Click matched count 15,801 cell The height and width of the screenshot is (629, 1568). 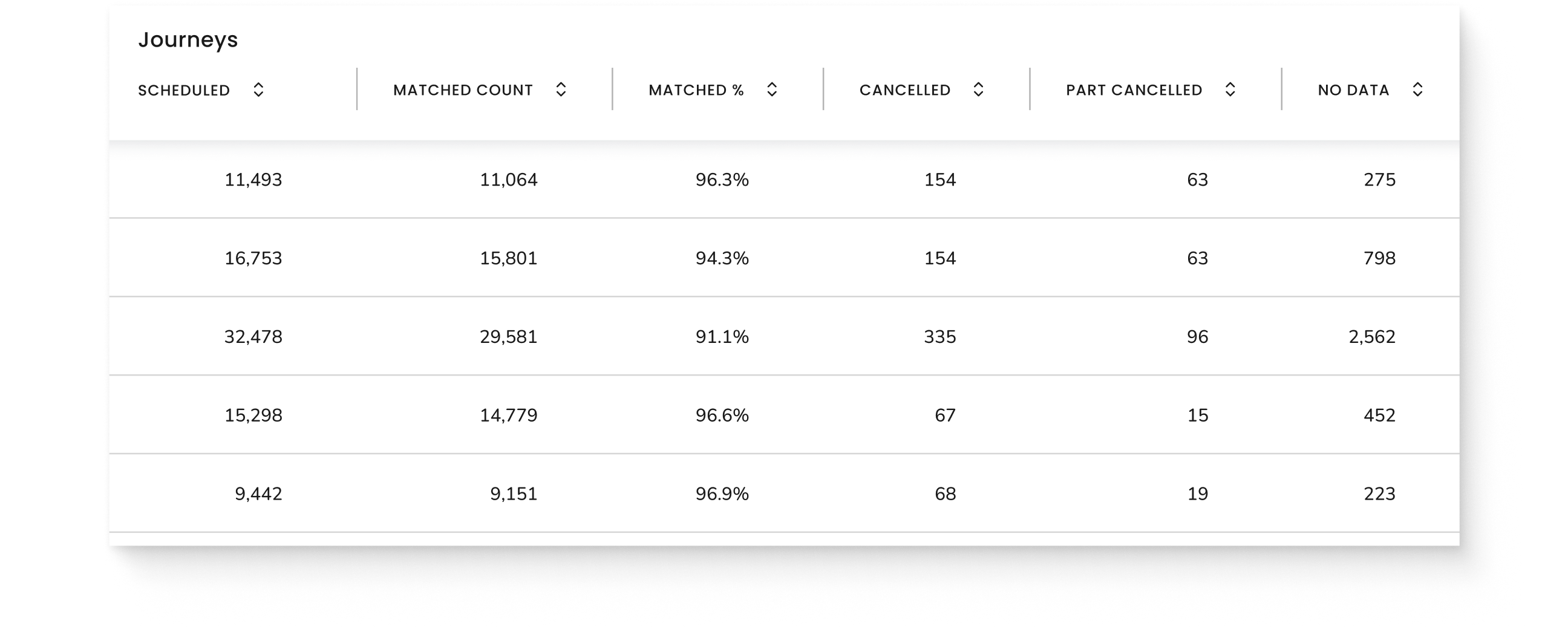click(508, 258)
